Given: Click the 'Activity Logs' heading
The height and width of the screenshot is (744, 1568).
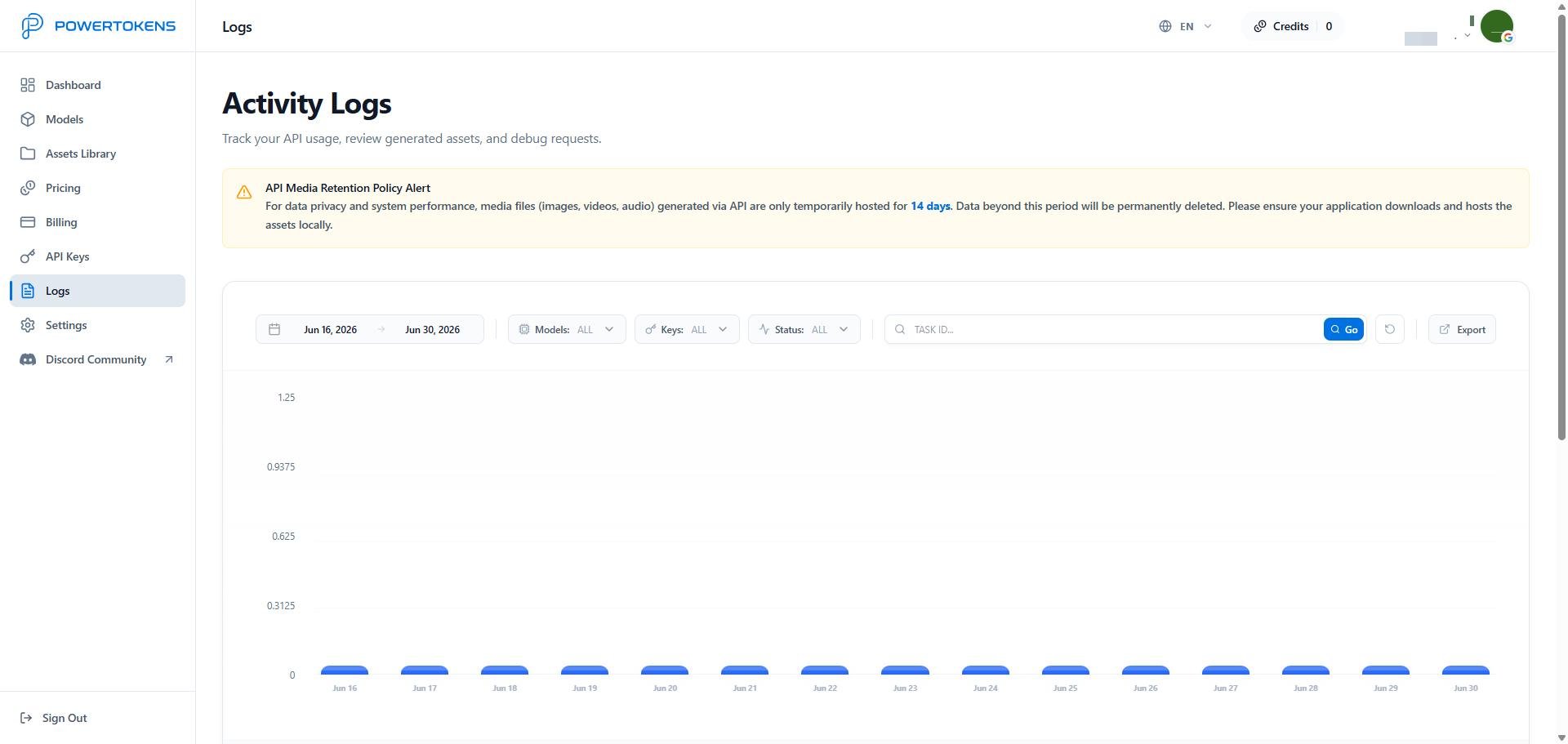Looking at the screenshot, I should (307, 103).
